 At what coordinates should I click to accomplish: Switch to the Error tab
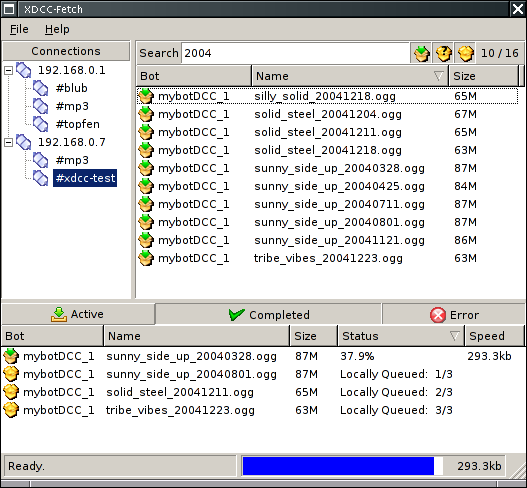(453, 315)
